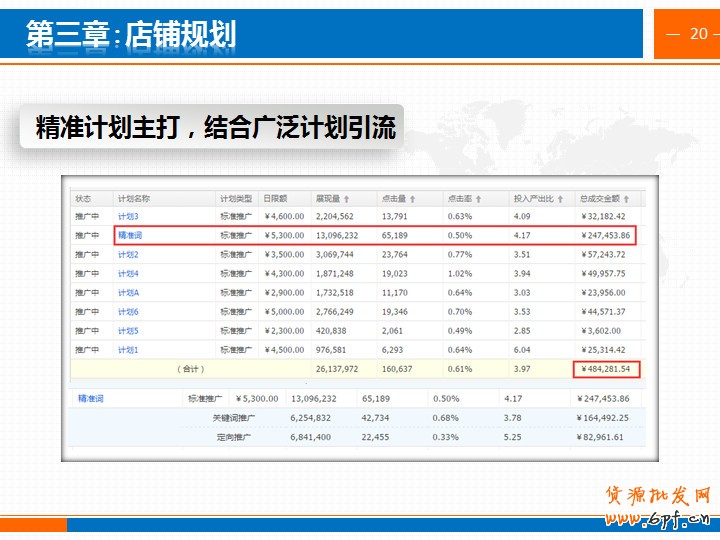Select the 日限额 column header
This screenshot has height=540, width=720.
[x=273, y=199]
